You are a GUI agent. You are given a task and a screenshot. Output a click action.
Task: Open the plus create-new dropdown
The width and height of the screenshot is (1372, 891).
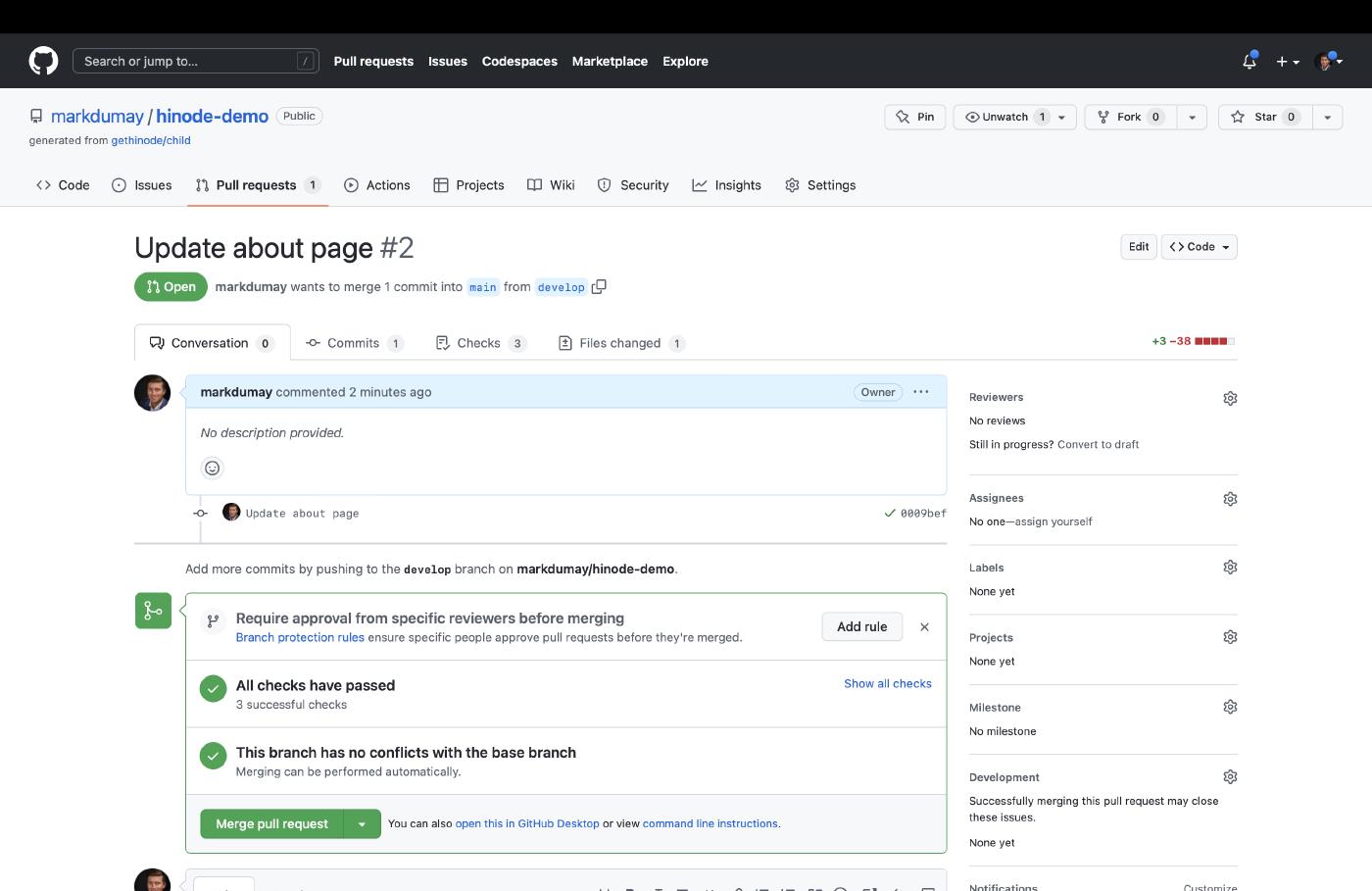(x=1288, y=61)
